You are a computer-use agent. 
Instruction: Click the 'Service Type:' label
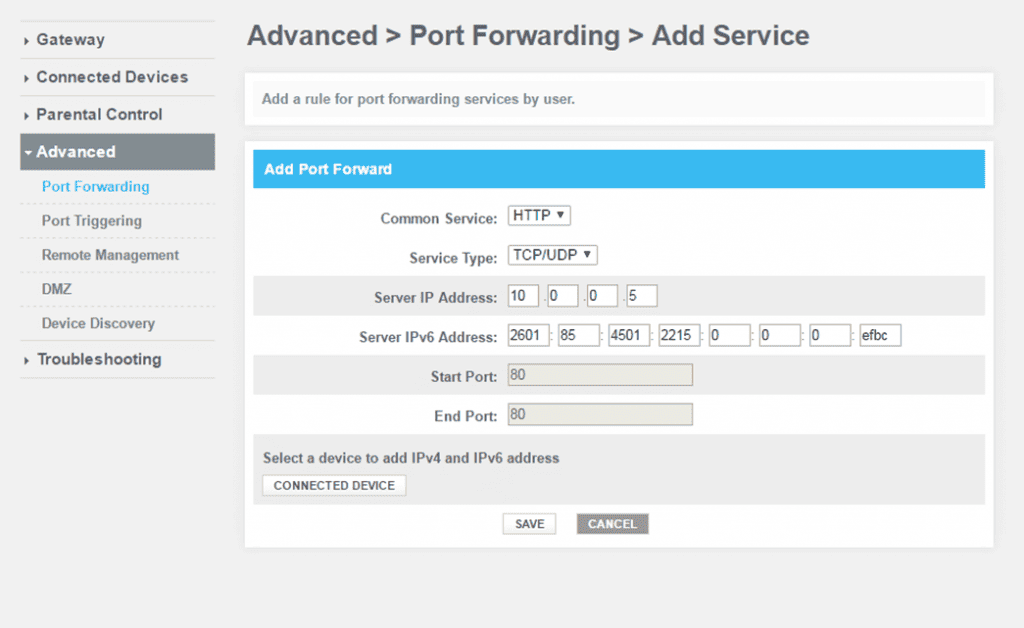coord(453,259)
